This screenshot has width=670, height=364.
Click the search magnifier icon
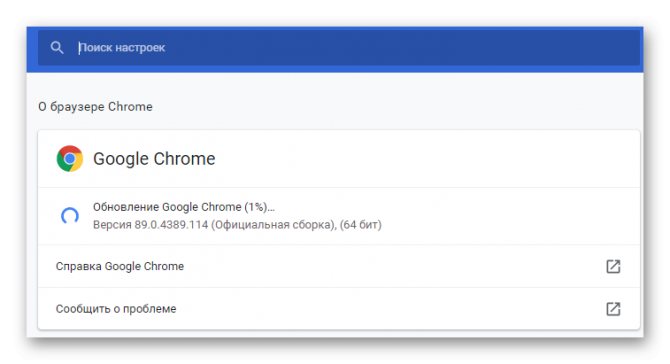(57, 47)
